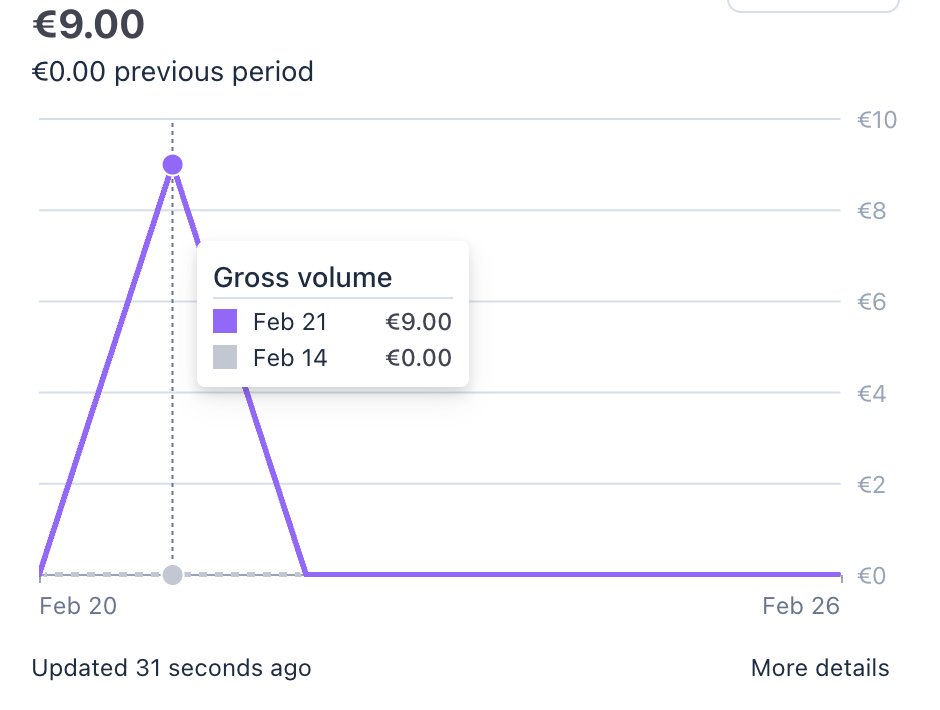Click the Feb 14 €0.00 tooltip value
The image size is (940, 710).
[x=418, y=357]
